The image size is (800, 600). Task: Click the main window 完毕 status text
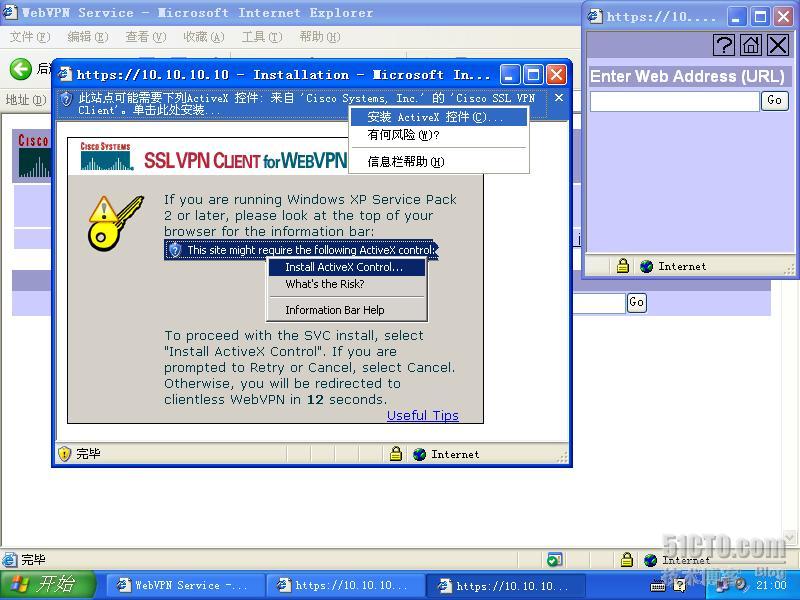tap(33, 560)
